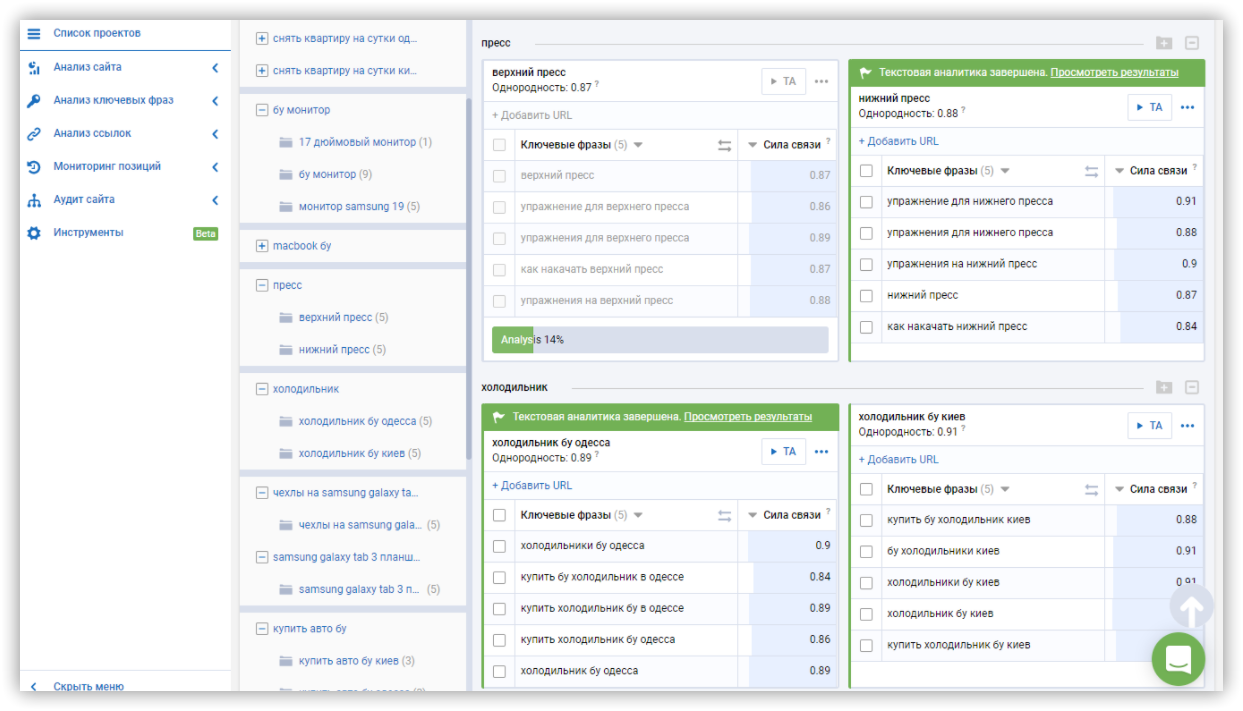Run TA for холодильник бу одесса card
1243x711 pixels.
click(783, 452)
